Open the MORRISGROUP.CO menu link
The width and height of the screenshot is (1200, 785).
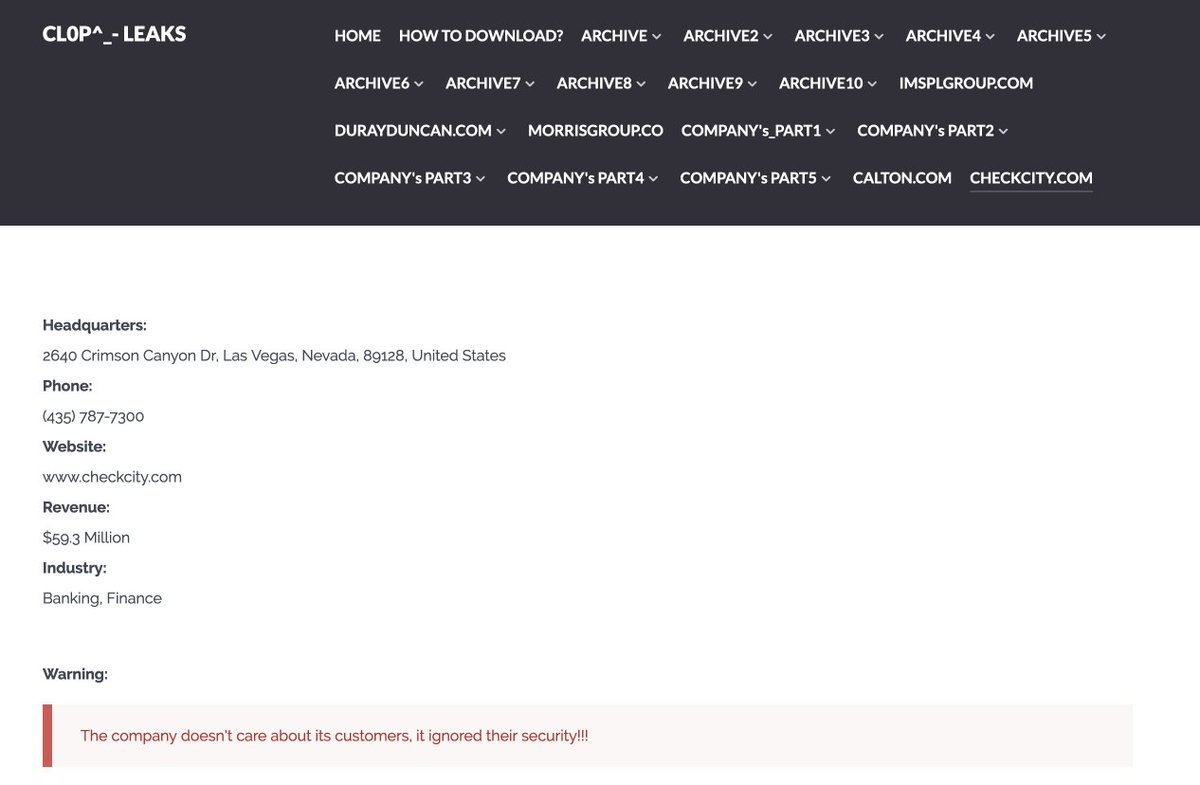[x=596, y=131]
